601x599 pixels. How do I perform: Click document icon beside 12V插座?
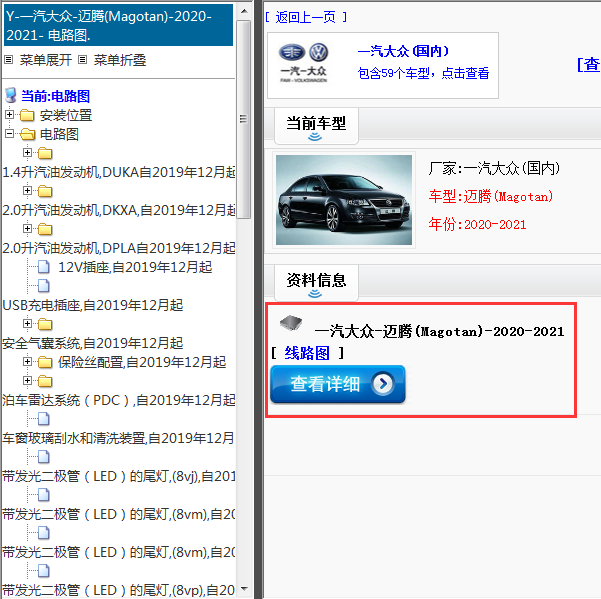tap(44, 267)
